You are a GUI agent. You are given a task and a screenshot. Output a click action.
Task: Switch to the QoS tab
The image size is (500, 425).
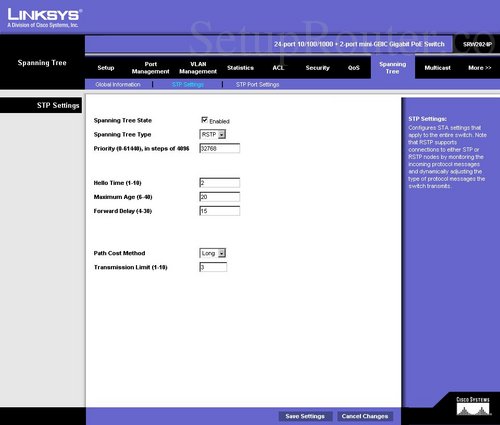(354, 68)
